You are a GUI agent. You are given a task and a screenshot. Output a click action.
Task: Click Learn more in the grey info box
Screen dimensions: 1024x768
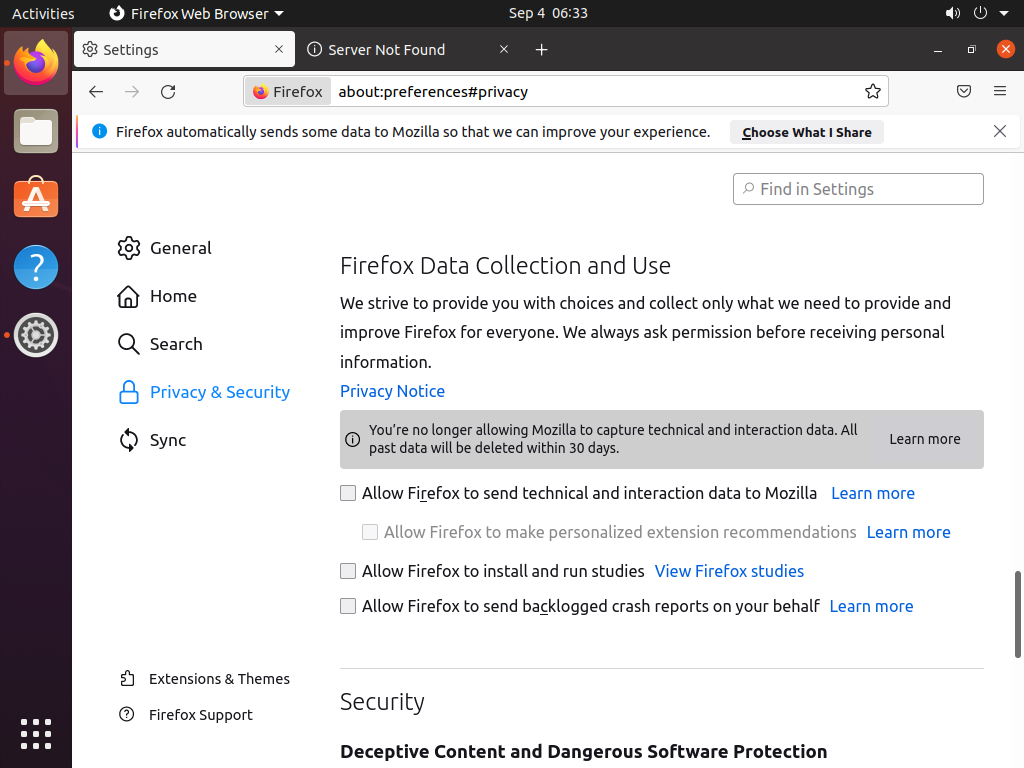(925, 439)
